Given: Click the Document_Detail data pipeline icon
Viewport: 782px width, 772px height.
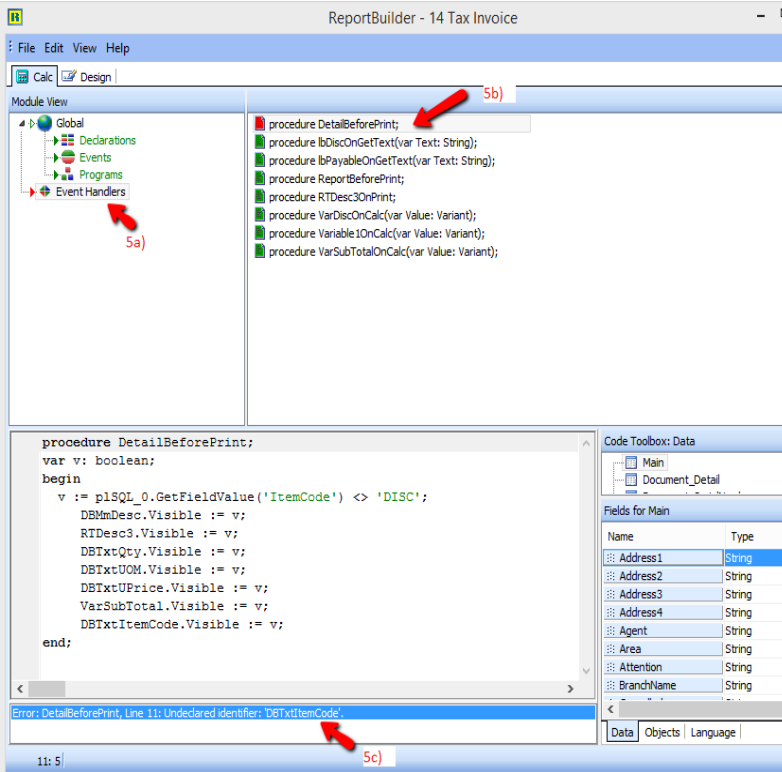Looking at the screenshot, I should [x=631, y=480].
